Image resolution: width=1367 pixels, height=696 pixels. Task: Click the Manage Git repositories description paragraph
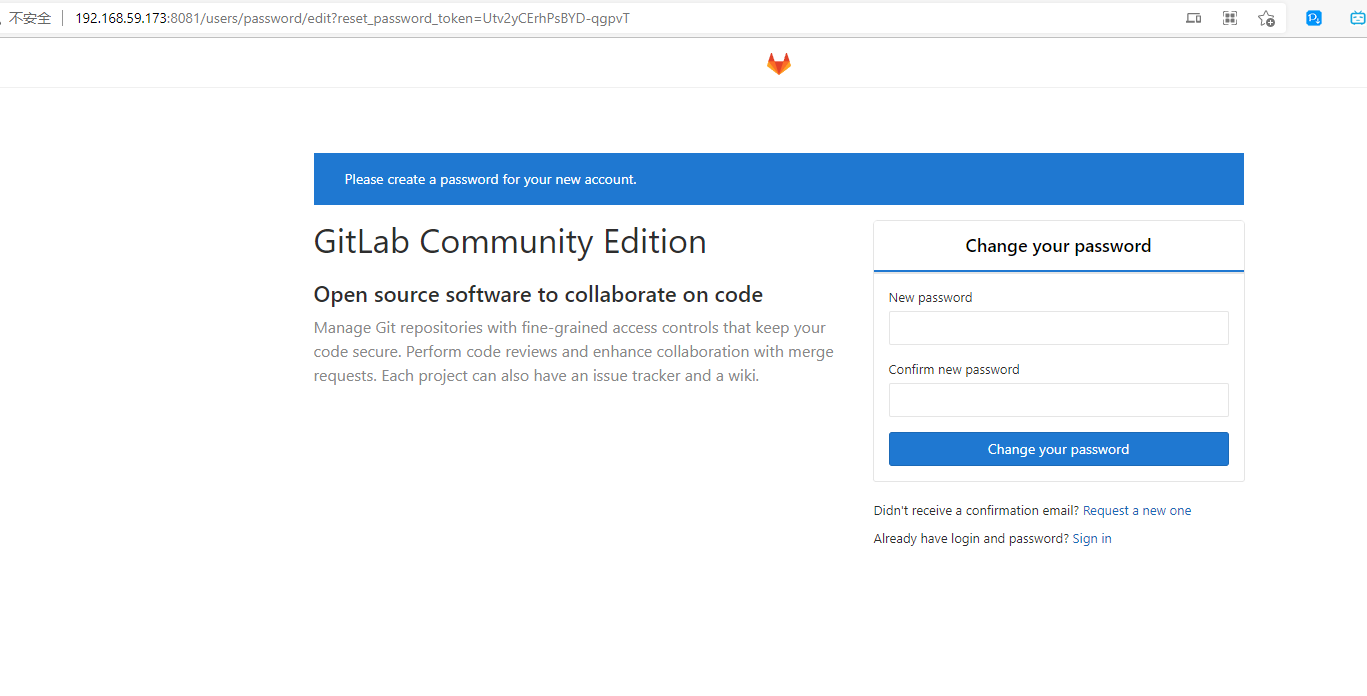point(573,352)
